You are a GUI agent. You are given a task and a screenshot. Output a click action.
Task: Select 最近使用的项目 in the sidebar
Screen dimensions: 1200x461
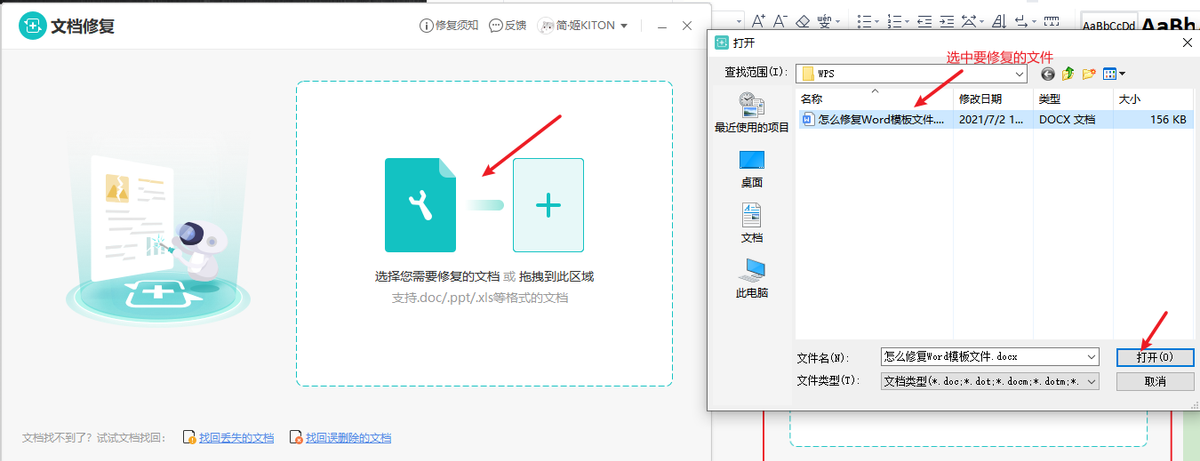[751, 113]
